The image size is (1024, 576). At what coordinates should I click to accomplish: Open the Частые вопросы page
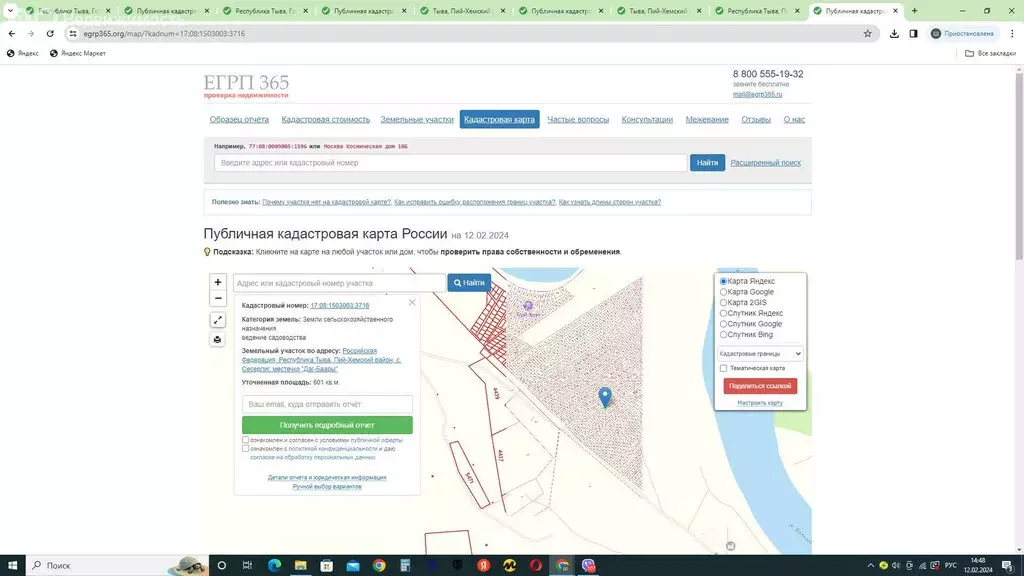(x=578, y=120)
